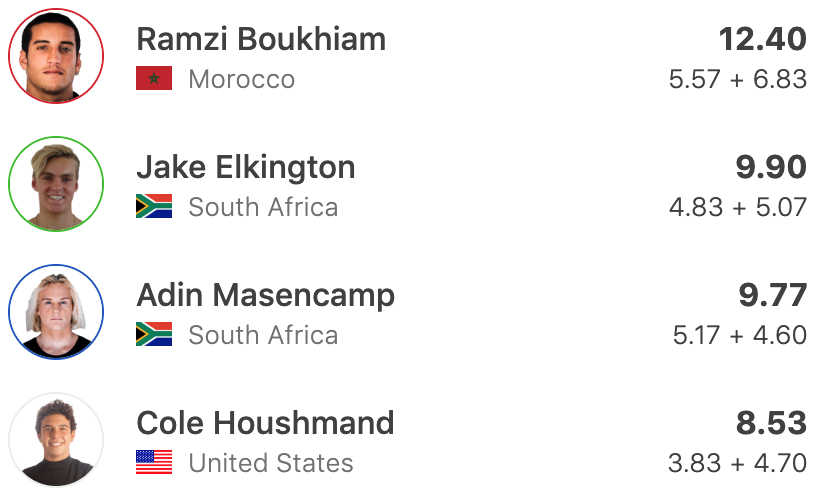Click wave scores 4.83 + 5.07
Image resolution: width=830 pixels, height=500 pixels.
738,207
